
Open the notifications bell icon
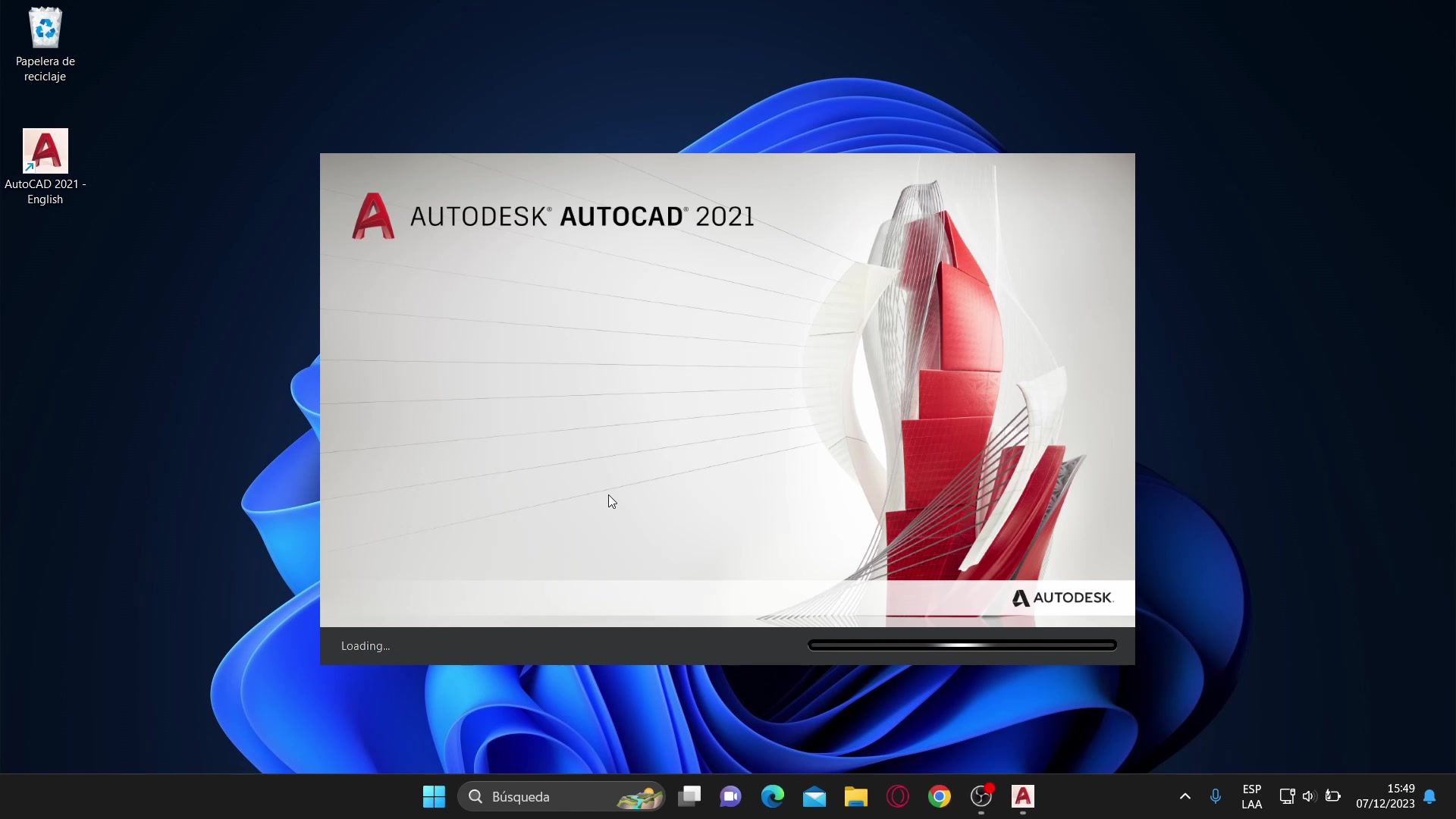click(x=1429, y=796)
